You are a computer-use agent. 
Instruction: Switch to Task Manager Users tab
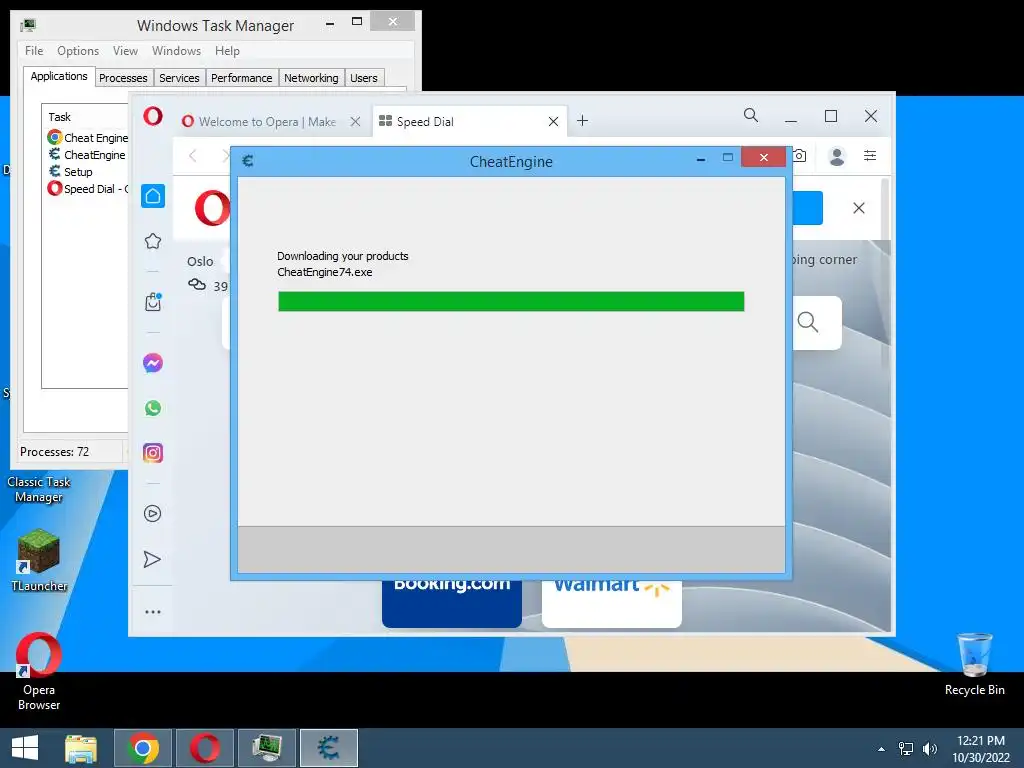click(x=364, y=78)
